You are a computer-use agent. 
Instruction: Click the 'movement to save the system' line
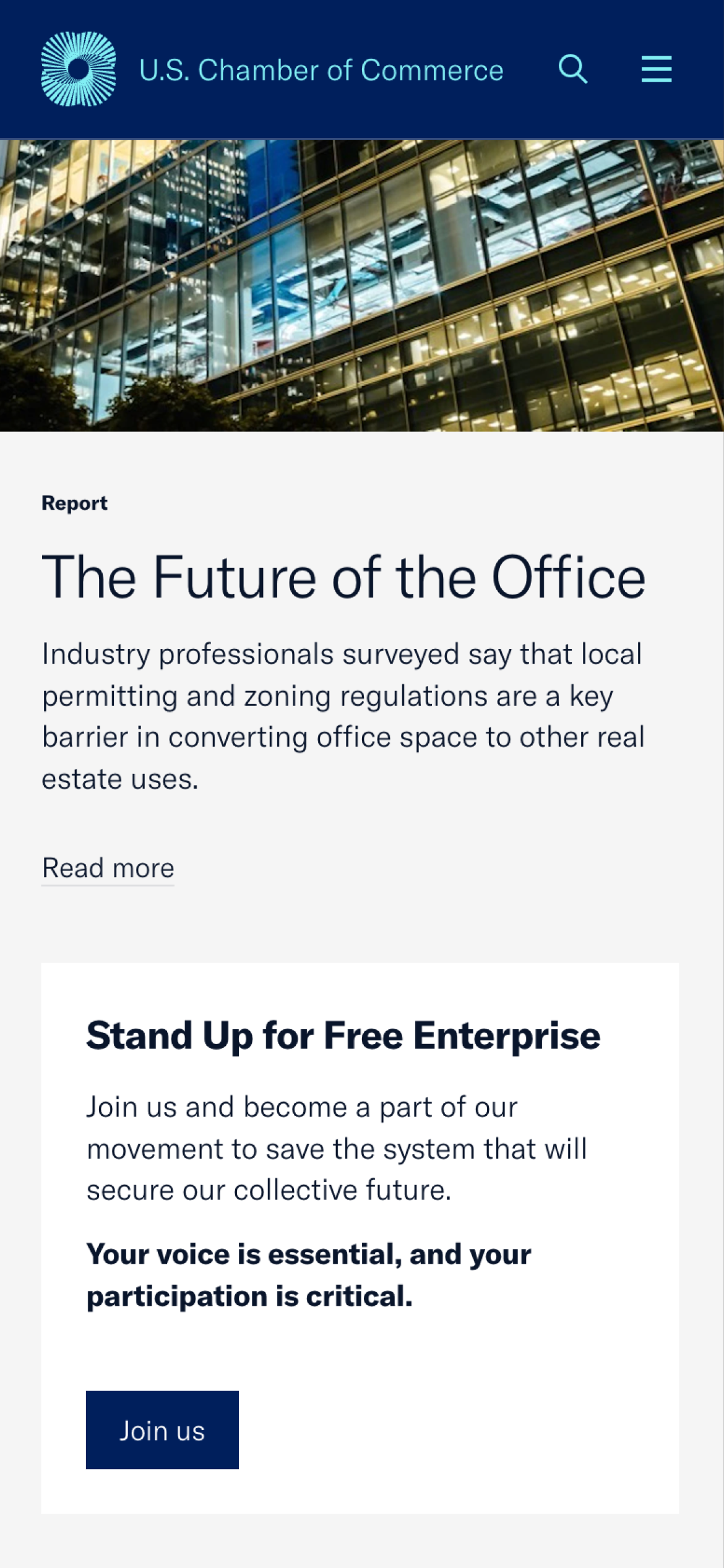[336, 1149]
